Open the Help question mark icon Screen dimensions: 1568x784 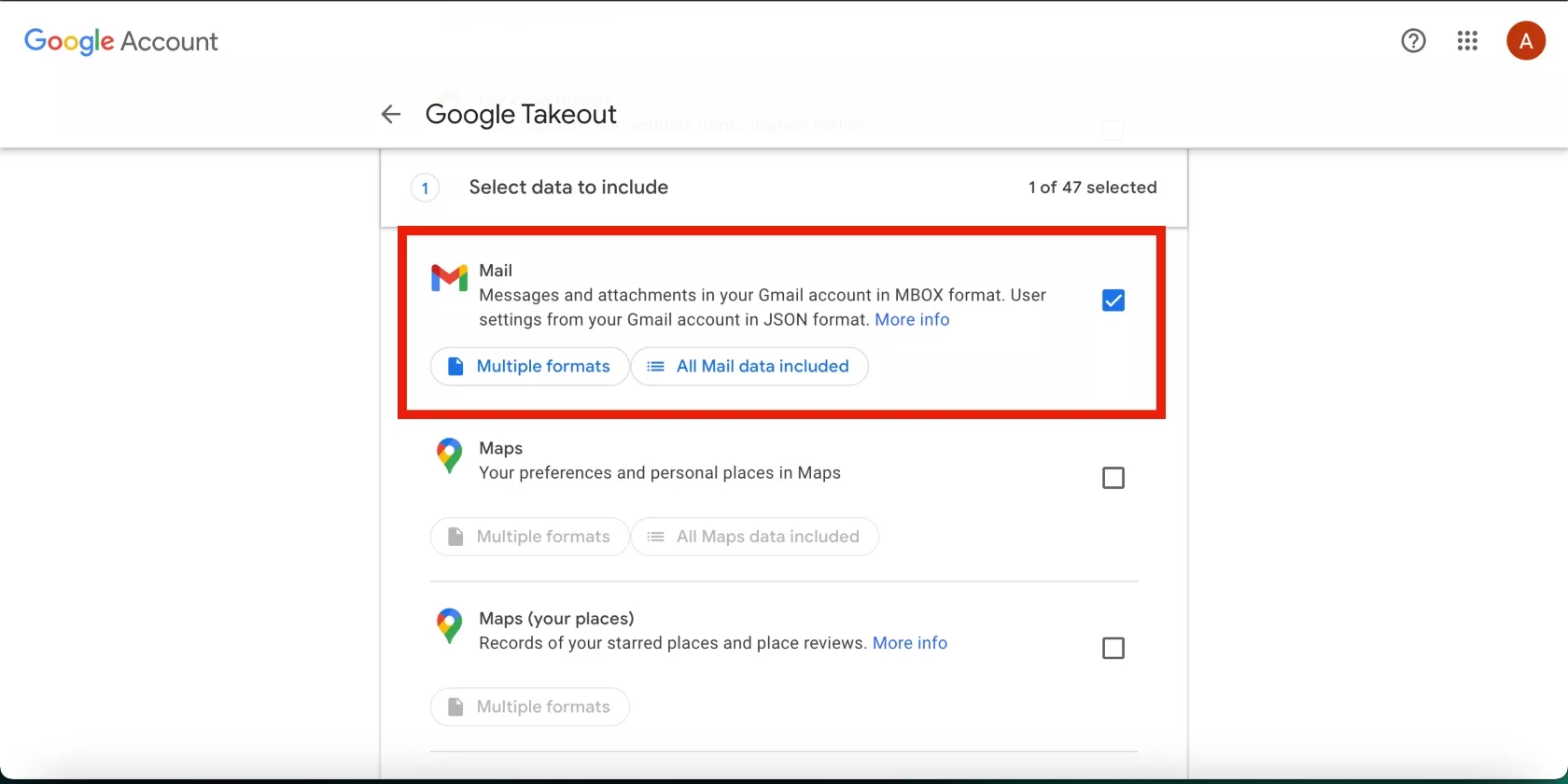(x=1413, y=41)
